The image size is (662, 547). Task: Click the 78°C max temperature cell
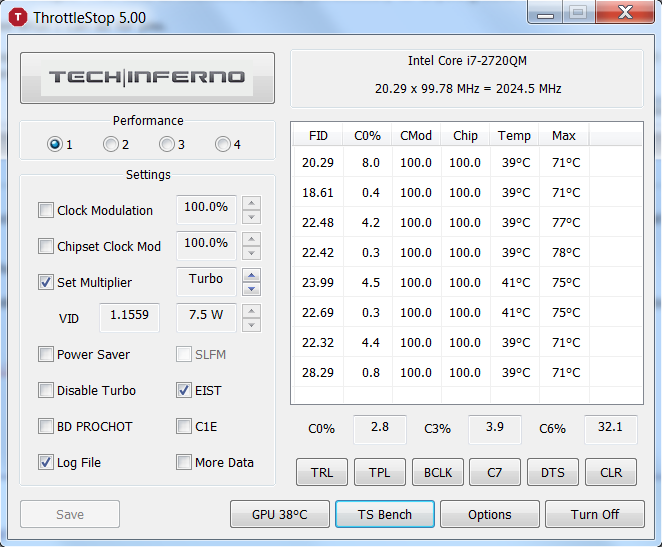[x=566, y=252]
